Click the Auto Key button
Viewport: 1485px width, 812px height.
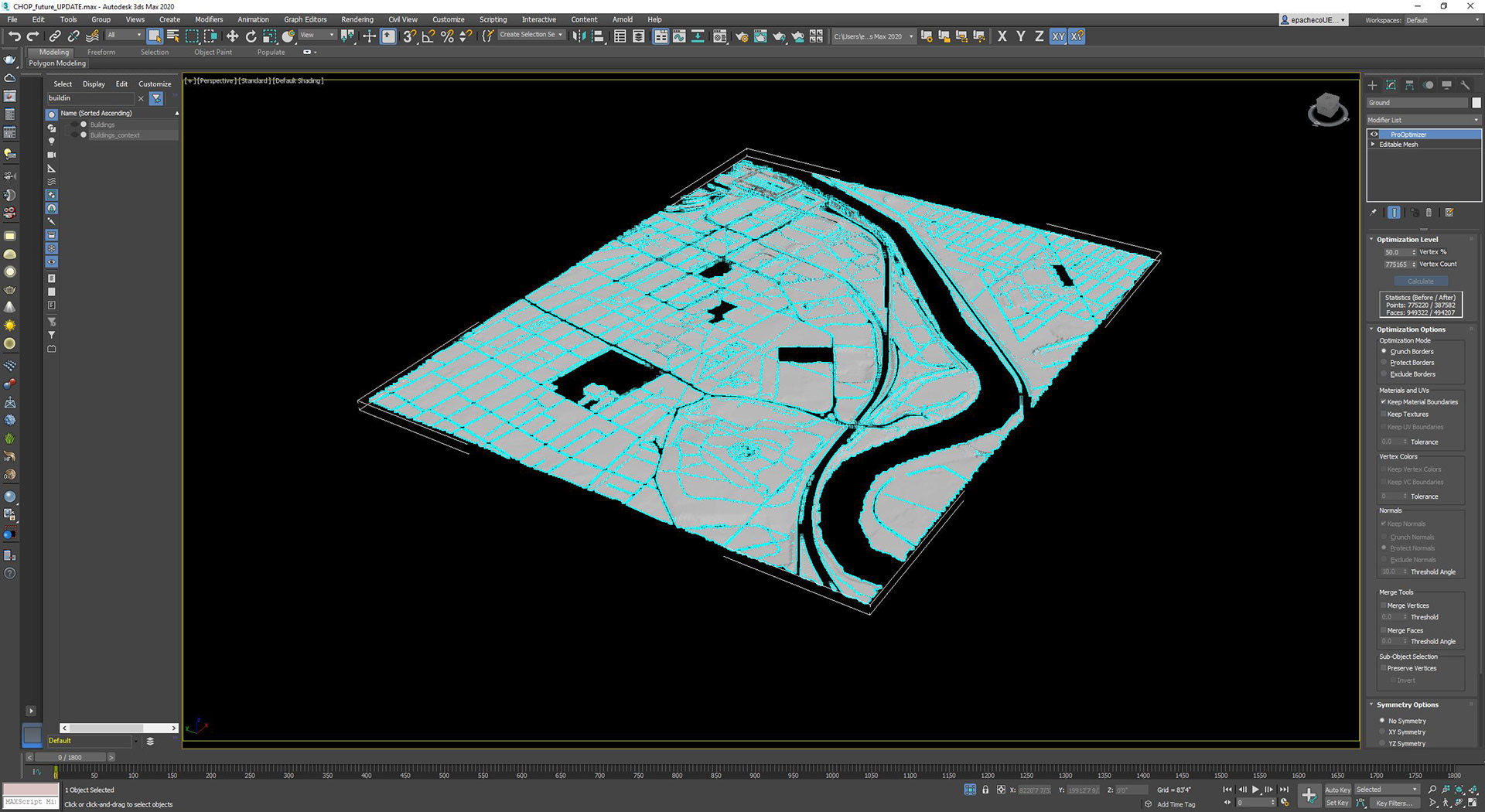(x=1337, y=790)
